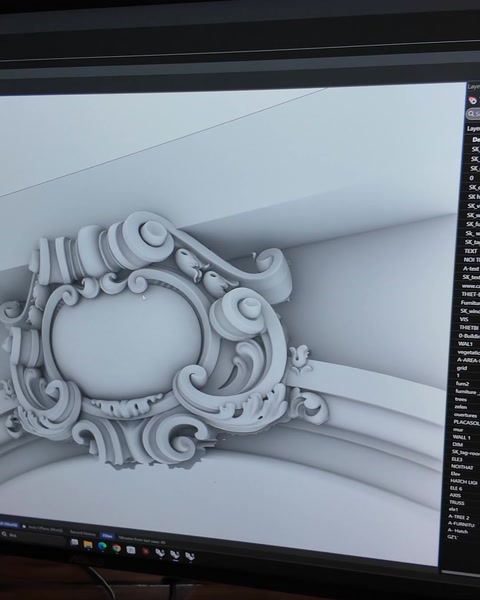This screenshot has height=600, width=480.
Task: Select the furn2 layer
Action: [462, 383]
